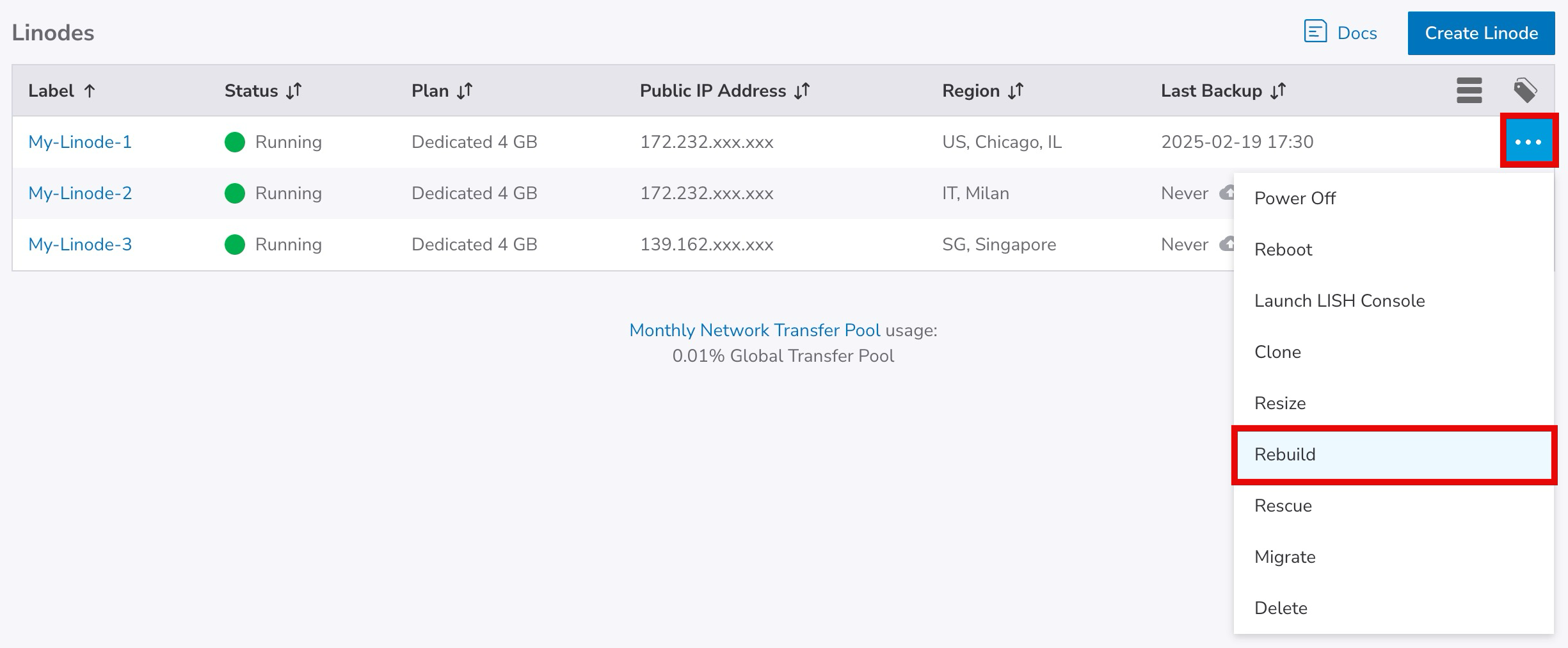Select Power Off from the menu
The width and height of the screenshot is (1568, 648).
tap(1295, 198)
